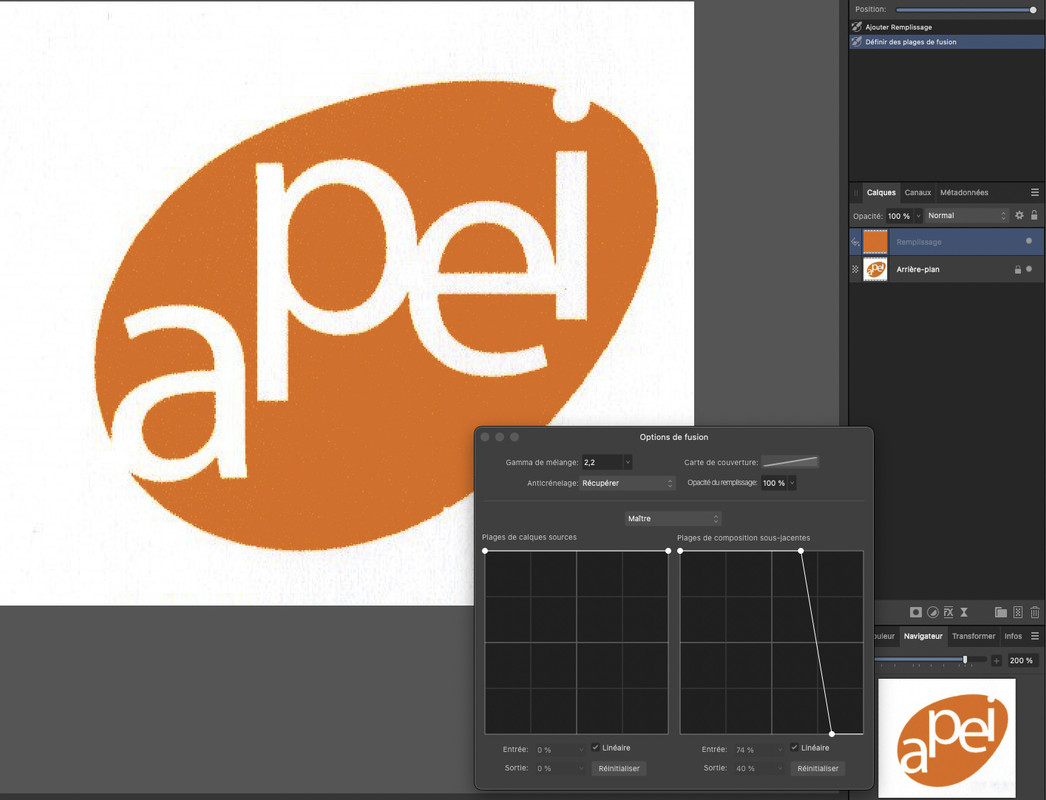This screenshot has height=800, width=1046.
Task: Click the lock icon on Arrière-plan layer
Action: point(1018,270)
